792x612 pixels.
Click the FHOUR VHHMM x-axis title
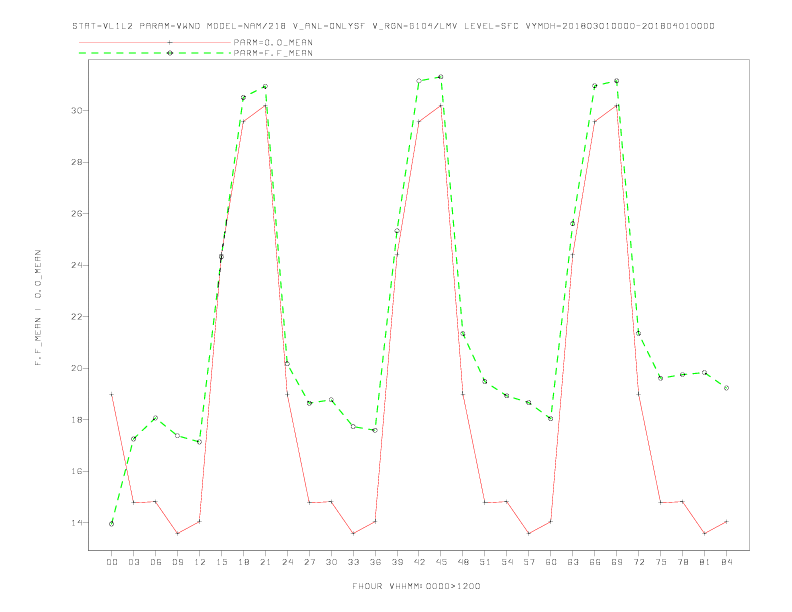click(x=416, y=586)
